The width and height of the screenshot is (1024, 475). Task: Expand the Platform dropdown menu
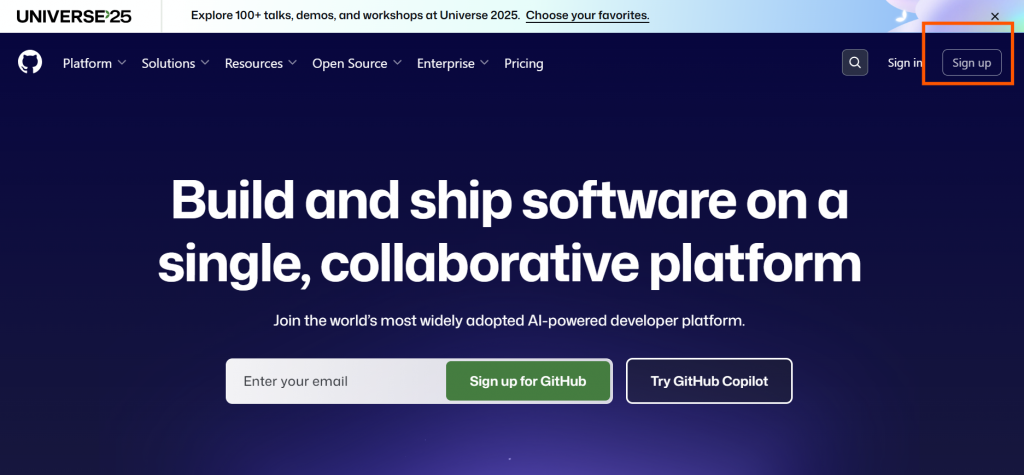[x=94, y=63]
